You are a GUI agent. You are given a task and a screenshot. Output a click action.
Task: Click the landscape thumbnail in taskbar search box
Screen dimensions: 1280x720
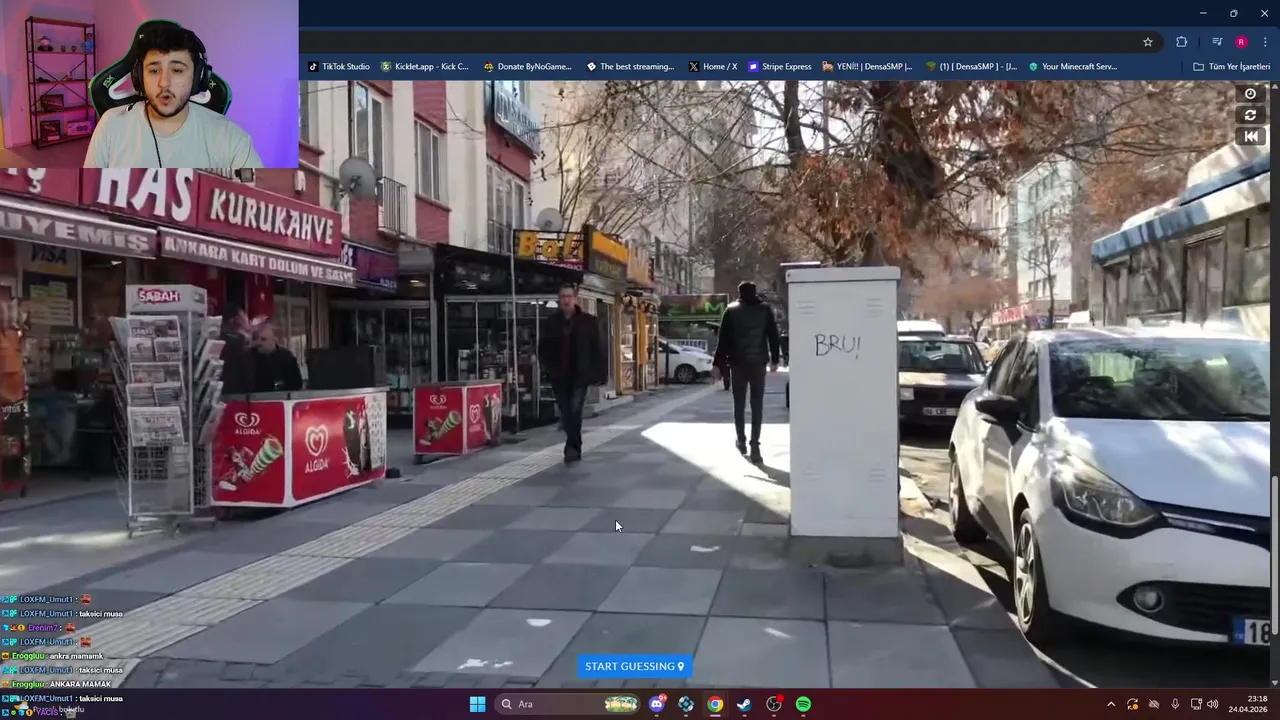(x=621, y=704)
